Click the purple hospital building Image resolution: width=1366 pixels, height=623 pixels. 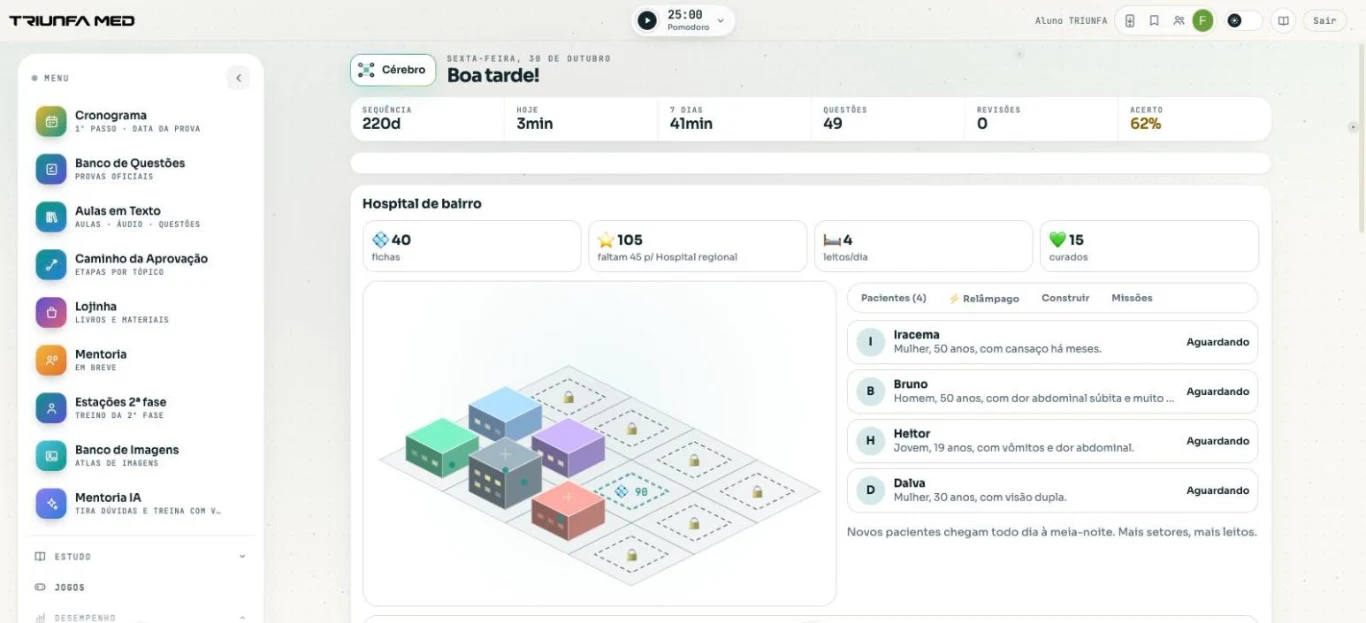[x=568, y=446]
